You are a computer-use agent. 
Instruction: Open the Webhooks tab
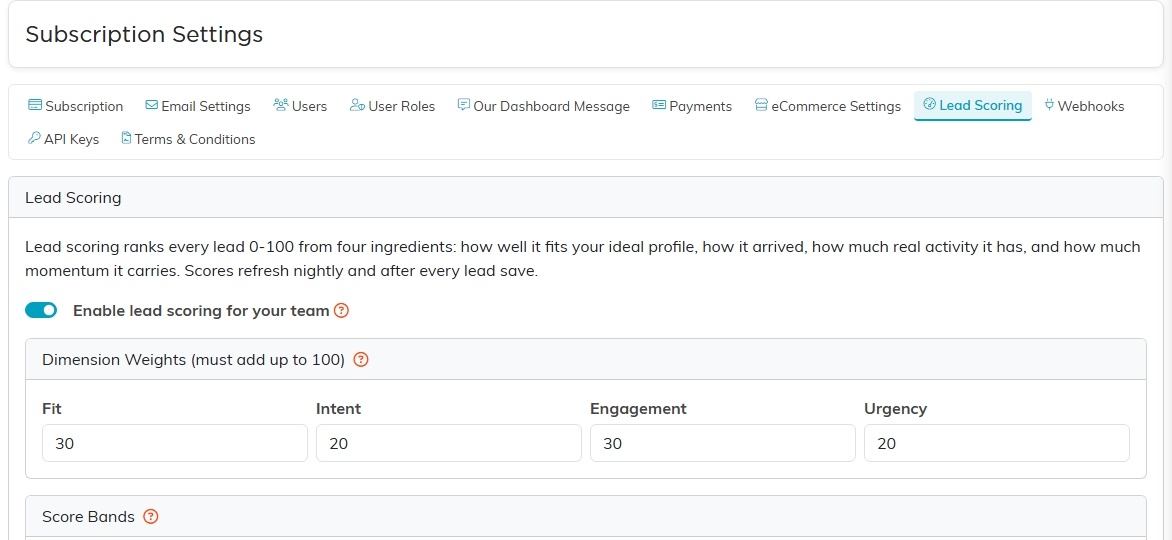coord(1084,106)
